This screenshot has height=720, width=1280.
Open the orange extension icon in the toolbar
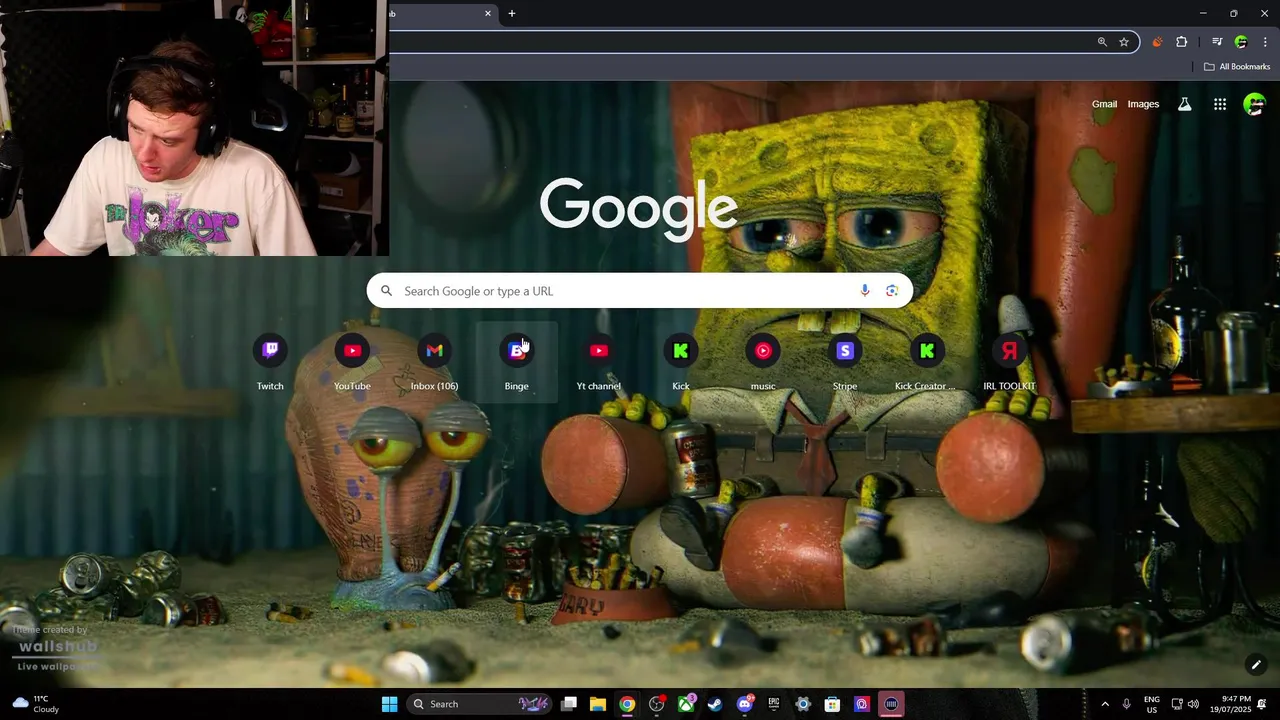[1157, 42]
